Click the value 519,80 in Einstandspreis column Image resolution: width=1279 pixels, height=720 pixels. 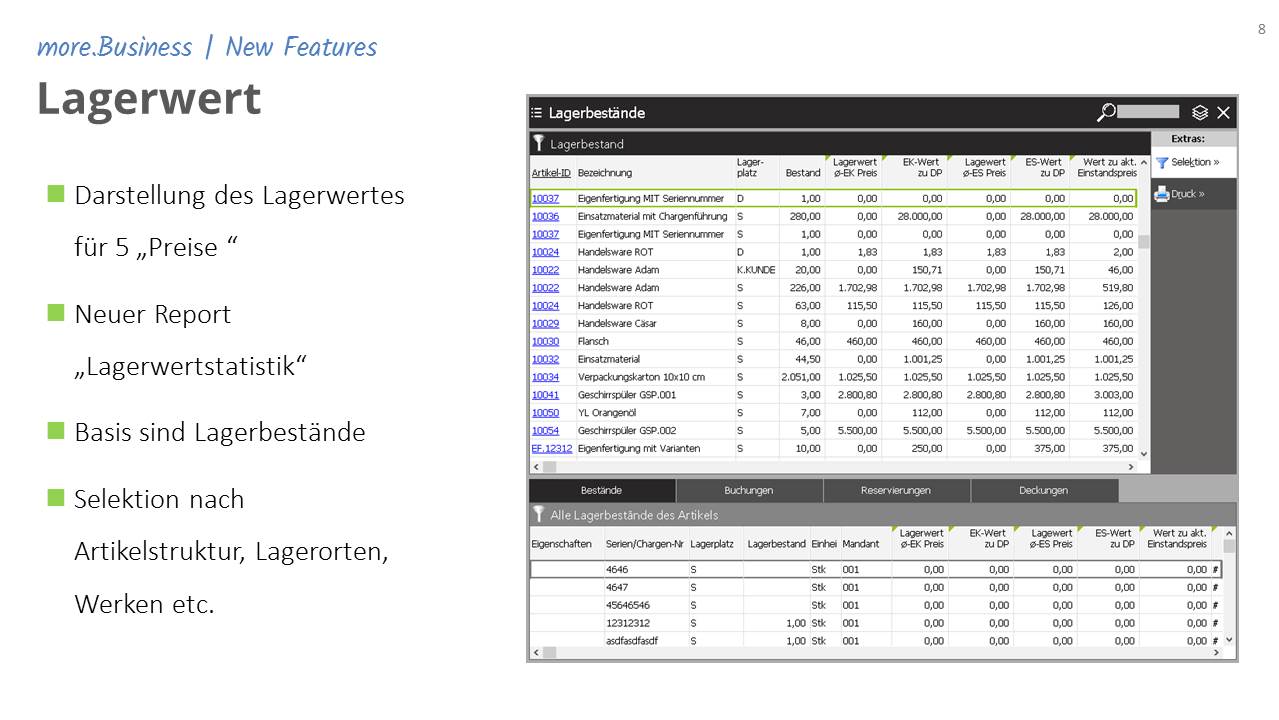pos(1117,288)
